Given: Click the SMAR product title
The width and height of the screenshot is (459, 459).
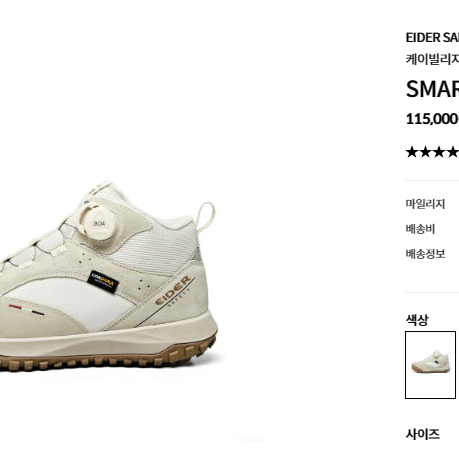Looking at the screenshot, I should pos(432,89).
